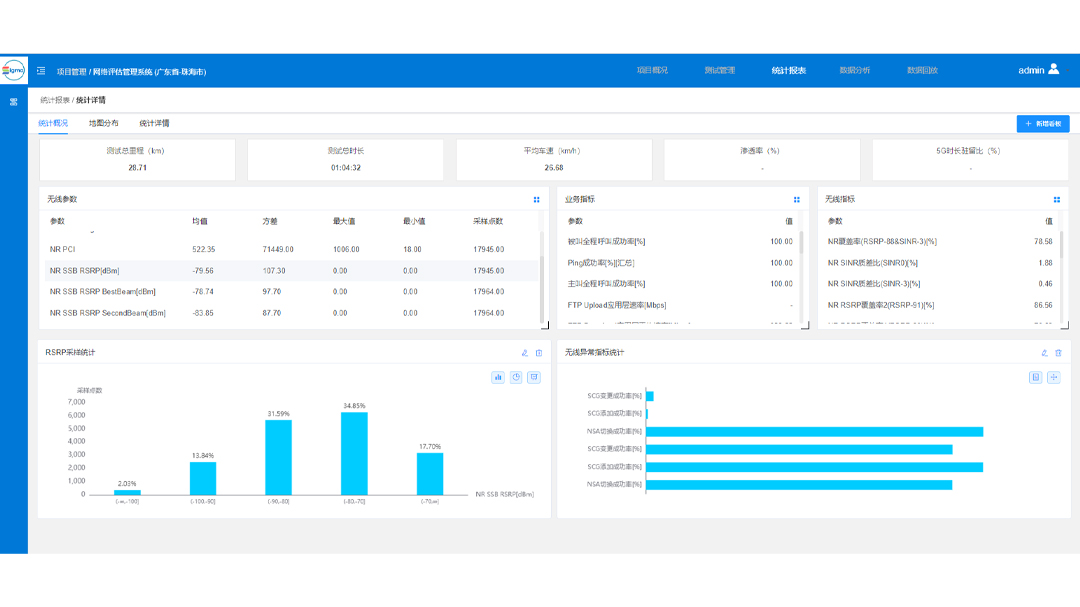1080x607 pixels.
Task: Open settings grid icon for 无线指标 panel
Action: point(1057,200)
